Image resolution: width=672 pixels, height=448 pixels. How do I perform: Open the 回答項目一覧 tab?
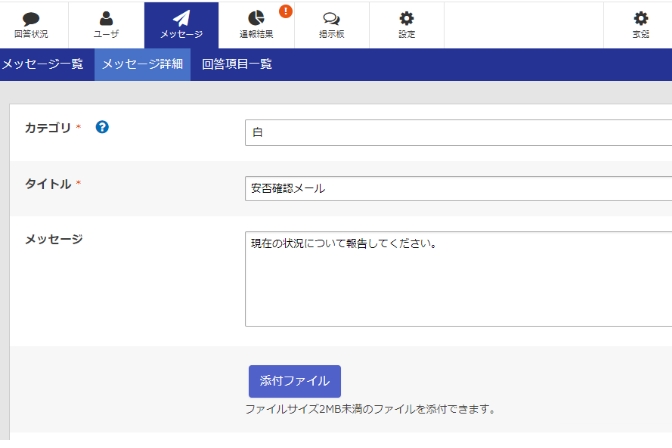236,64
